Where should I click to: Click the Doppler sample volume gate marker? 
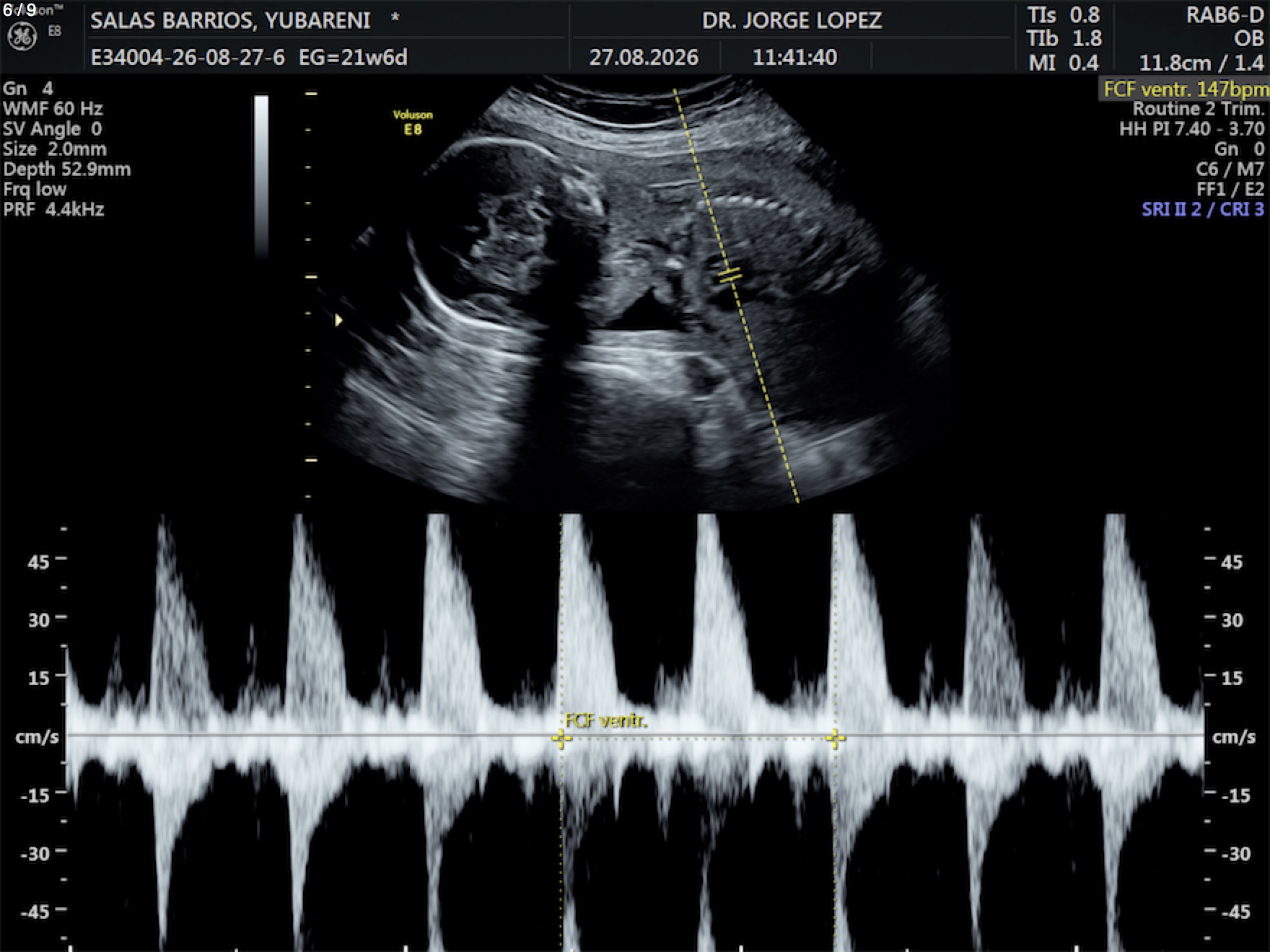(x=730, y=276)
